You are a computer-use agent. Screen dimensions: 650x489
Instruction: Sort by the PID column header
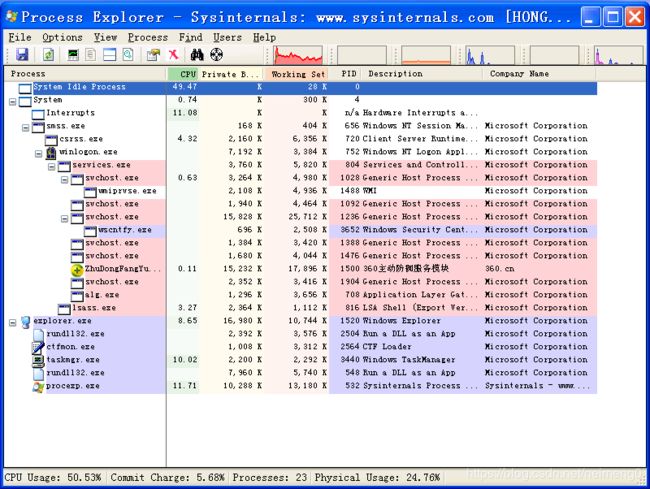point(345,74)
